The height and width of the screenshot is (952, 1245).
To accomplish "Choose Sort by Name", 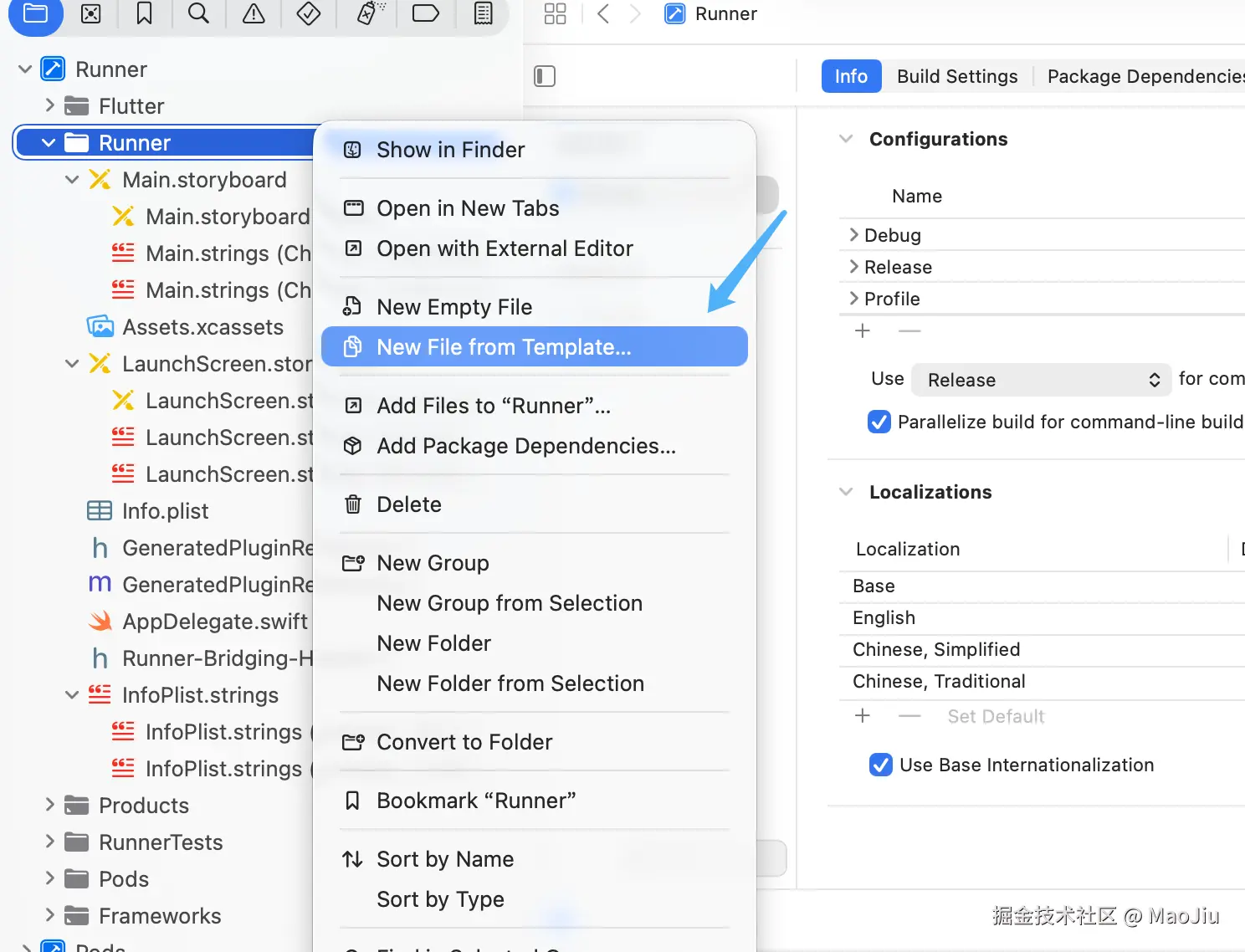I will pos(534,859).
